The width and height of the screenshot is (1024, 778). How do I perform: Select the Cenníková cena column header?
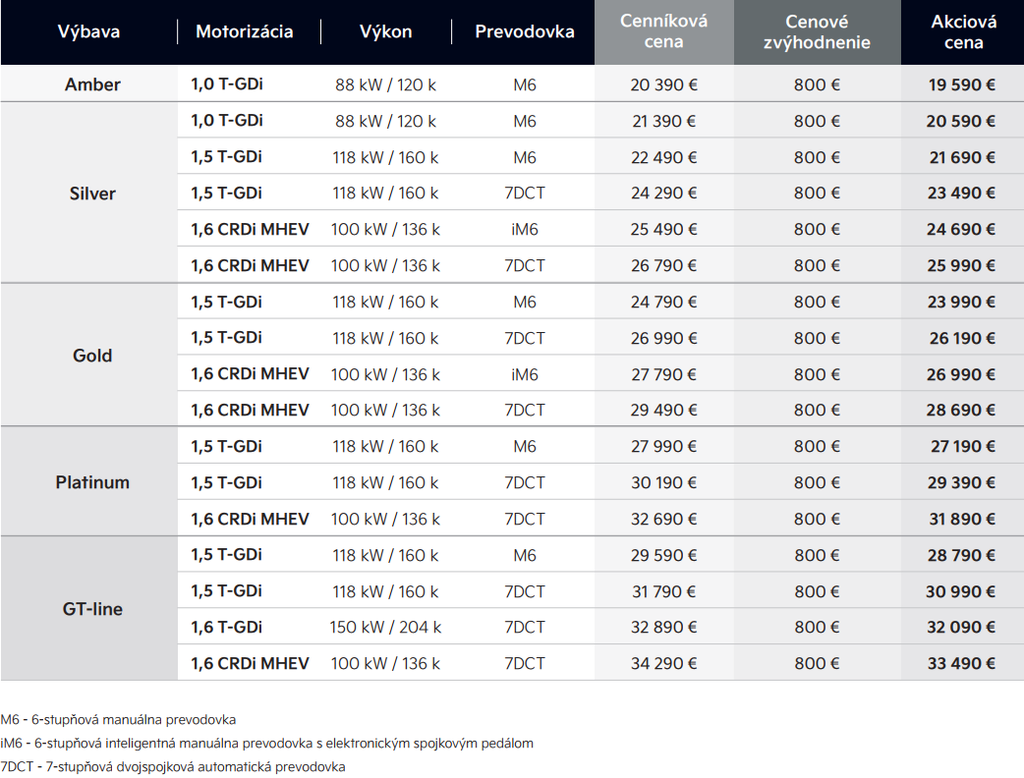[664, 32]
